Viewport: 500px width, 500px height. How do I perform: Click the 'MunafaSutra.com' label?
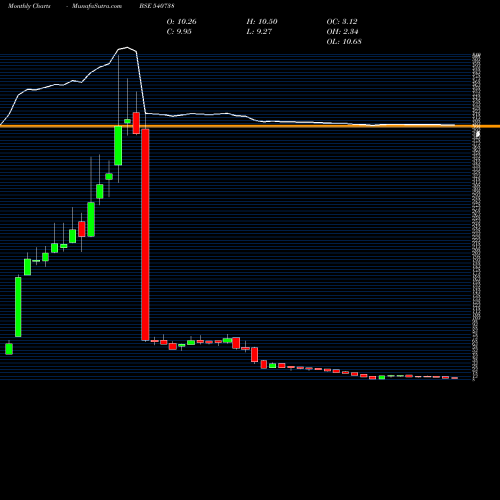coord(97,6)
